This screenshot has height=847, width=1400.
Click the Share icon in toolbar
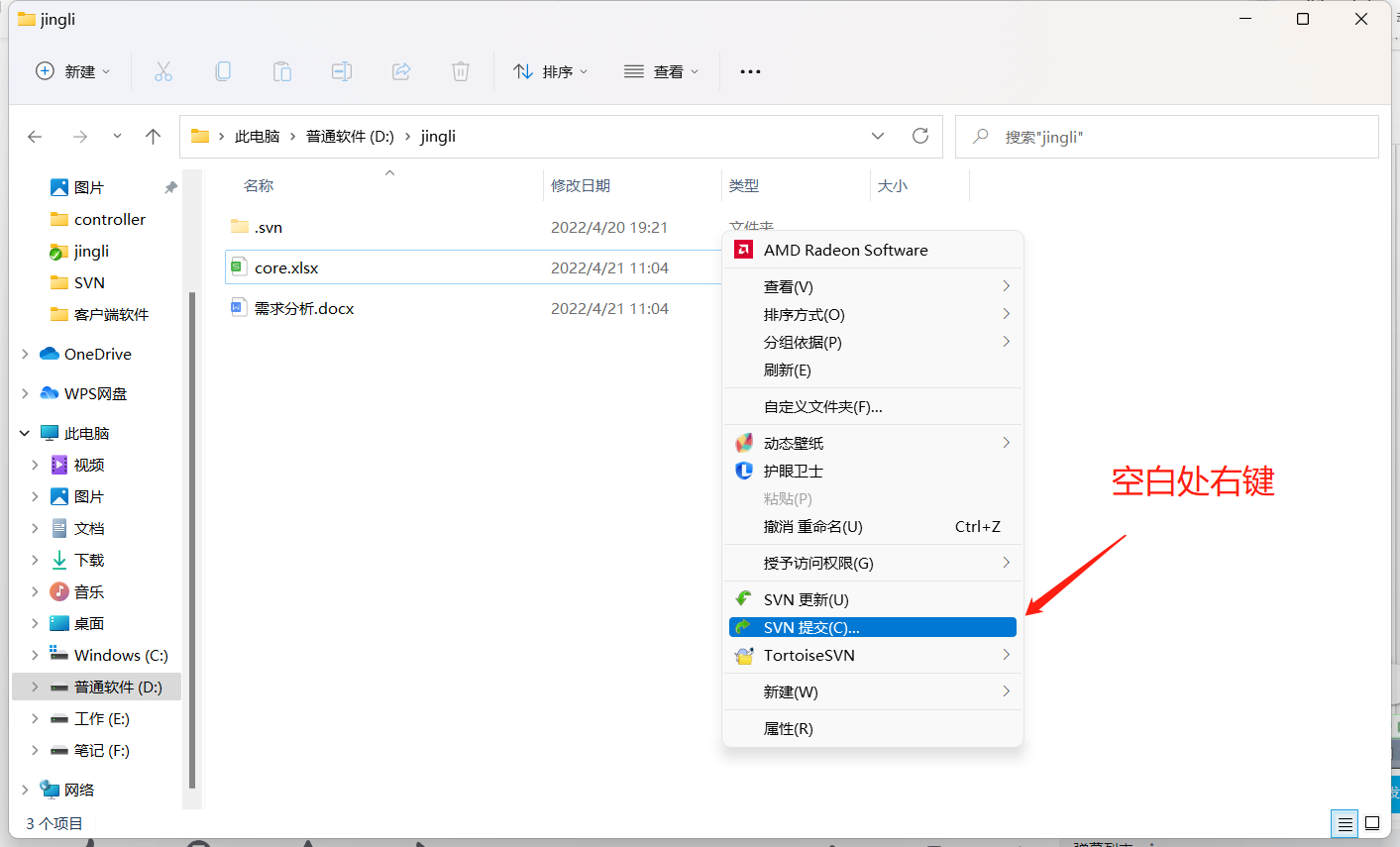(x=401, y=71)
